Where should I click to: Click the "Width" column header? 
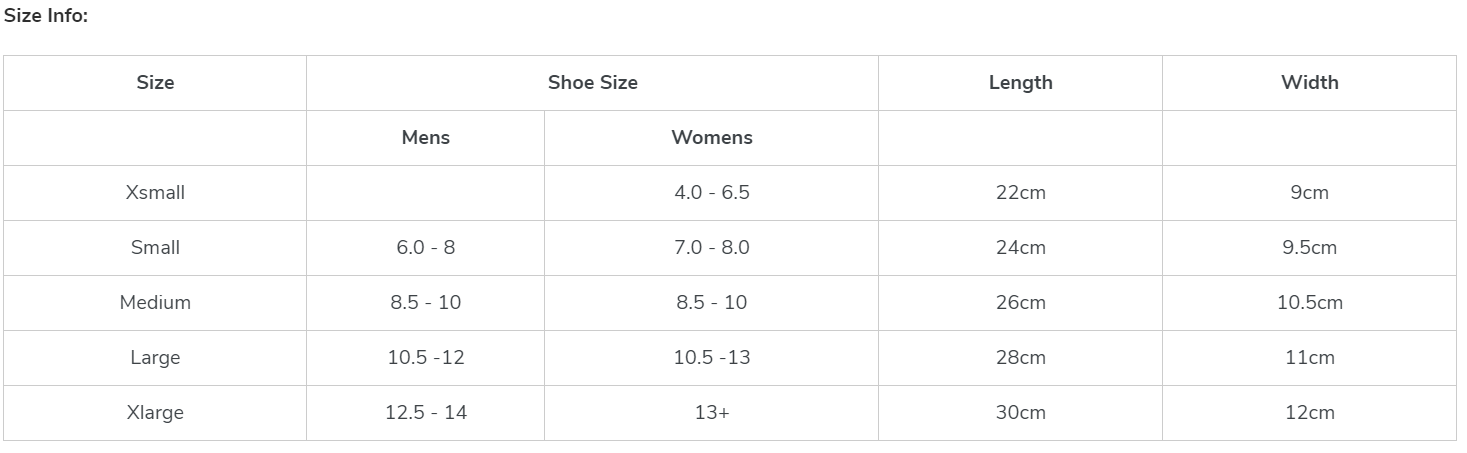click(1309, 83)
